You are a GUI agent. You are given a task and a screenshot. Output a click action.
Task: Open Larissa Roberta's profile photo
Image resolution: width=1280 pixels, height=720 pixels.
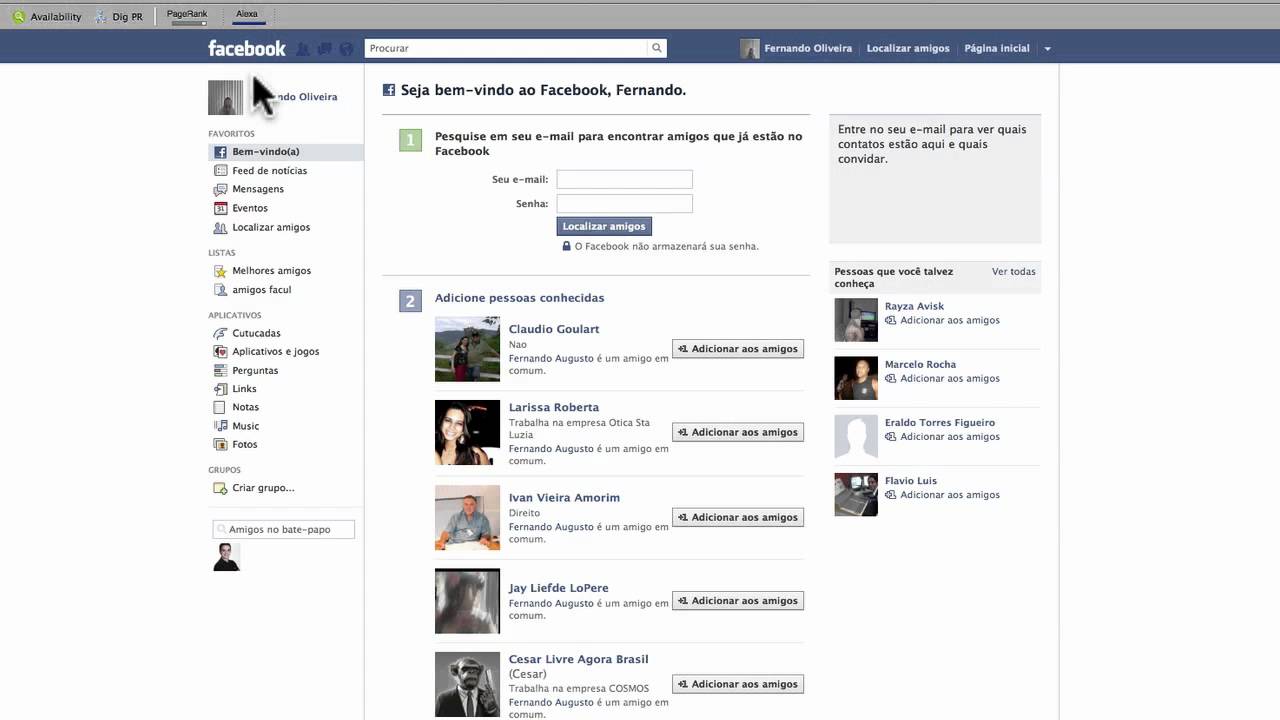coord(467,432)
